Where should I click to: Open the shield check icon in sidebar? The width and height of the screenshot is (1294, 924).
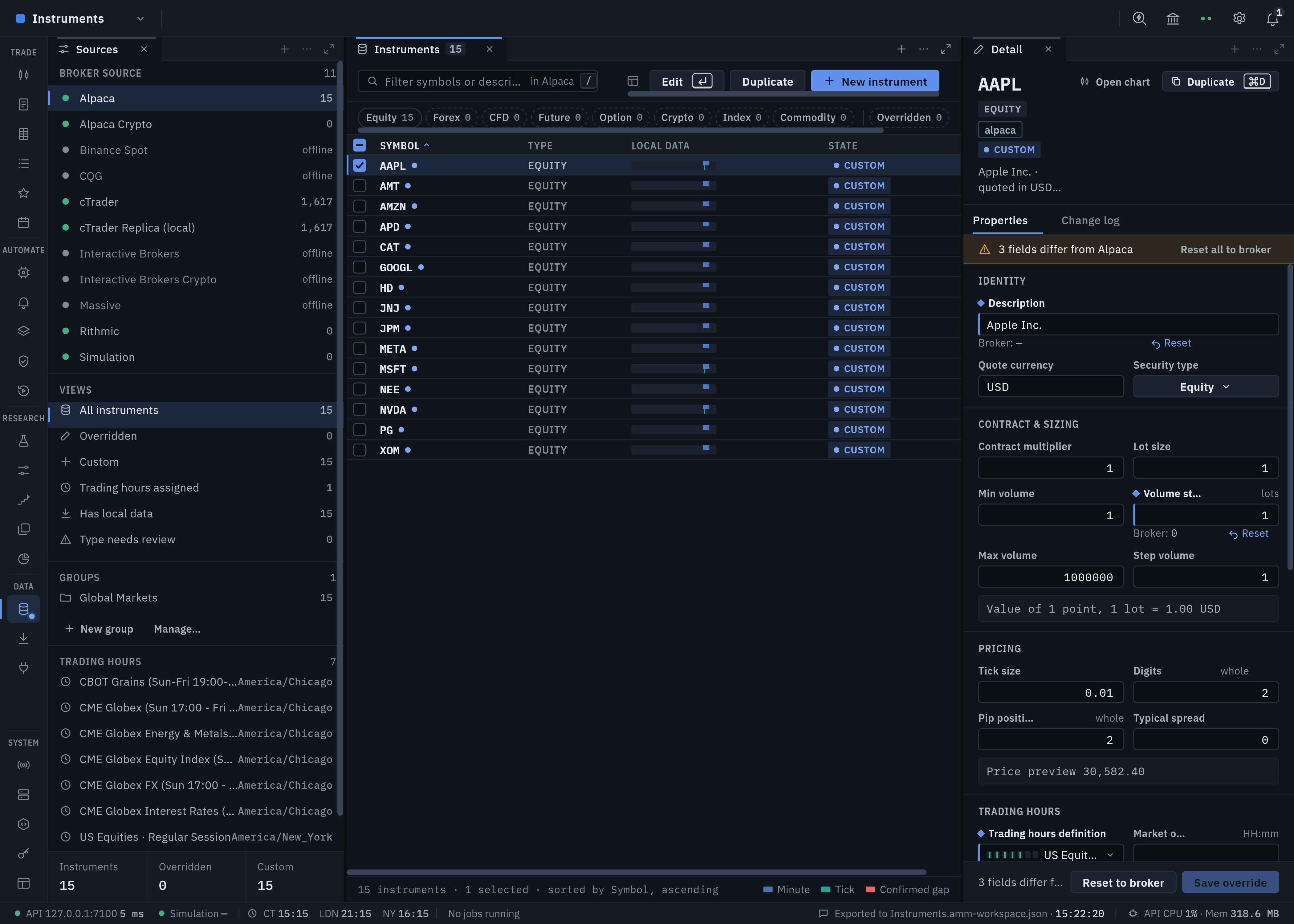click(23, 361)
